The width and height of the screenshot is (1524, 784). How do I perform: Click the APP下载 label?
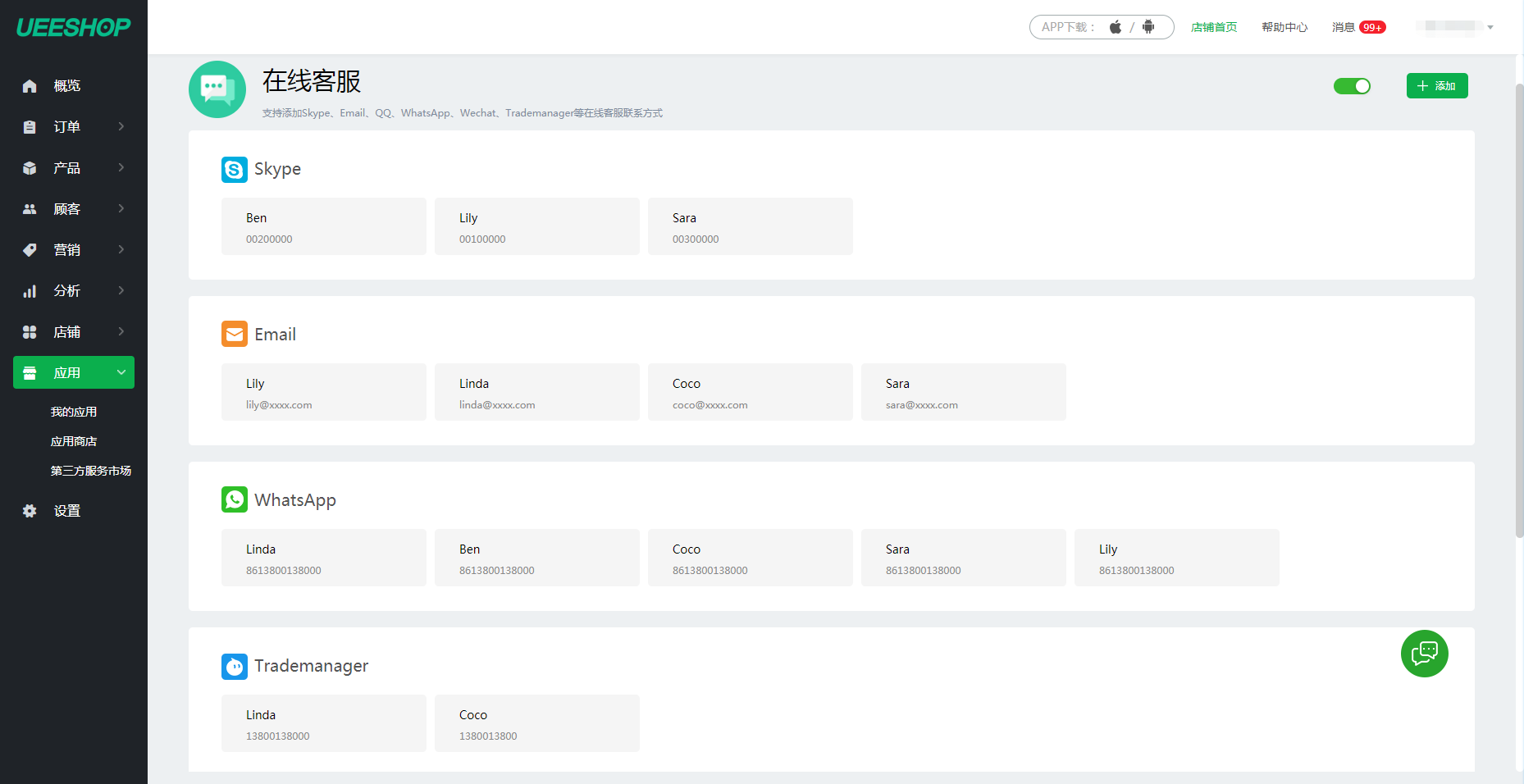tap(1068, 27)
